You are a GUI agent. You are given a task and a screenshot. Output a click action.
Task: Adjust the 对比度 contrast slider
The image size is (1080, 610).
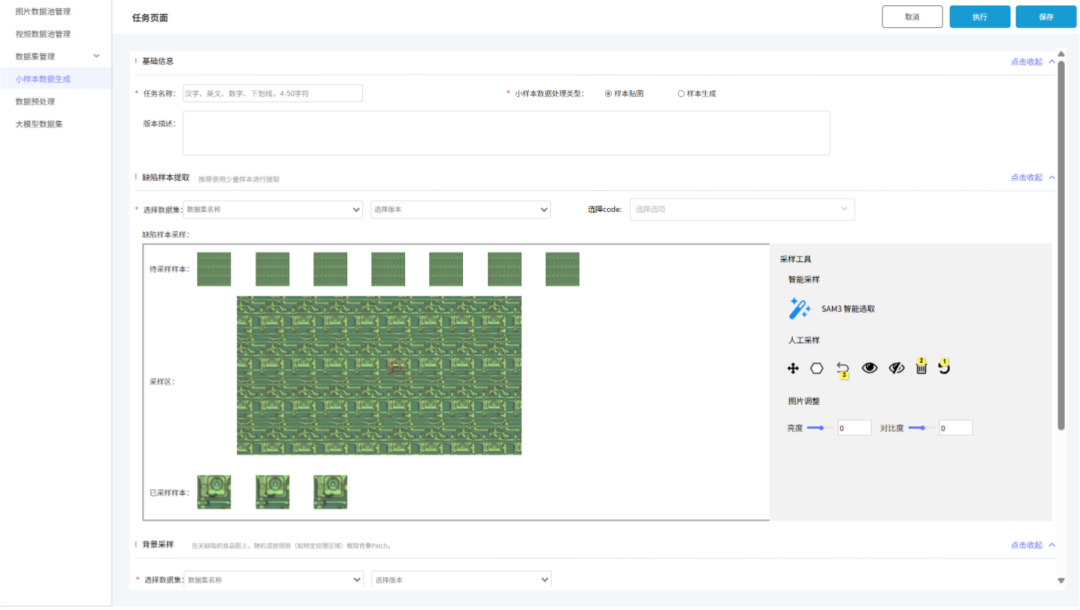[x=920, y=428]
